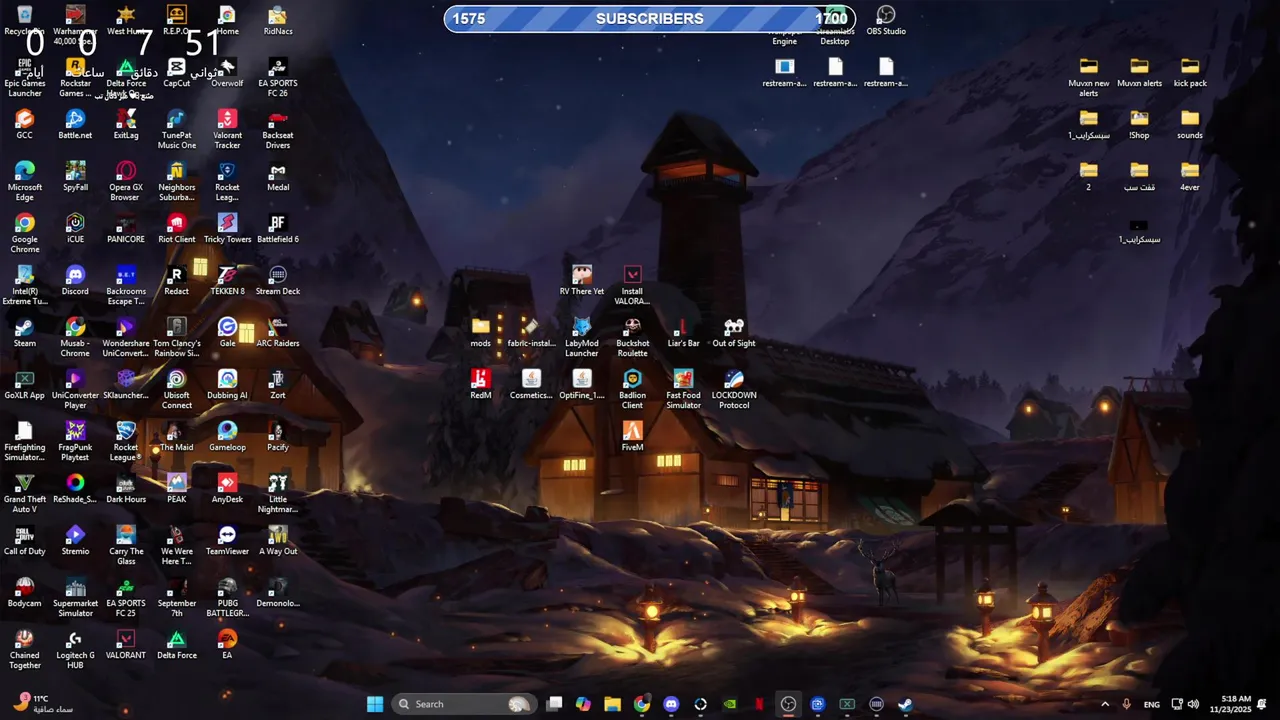Viewport: 1280px width, 720px height.
Task: Open the clock and date flyout
Action: (1230, 704)
